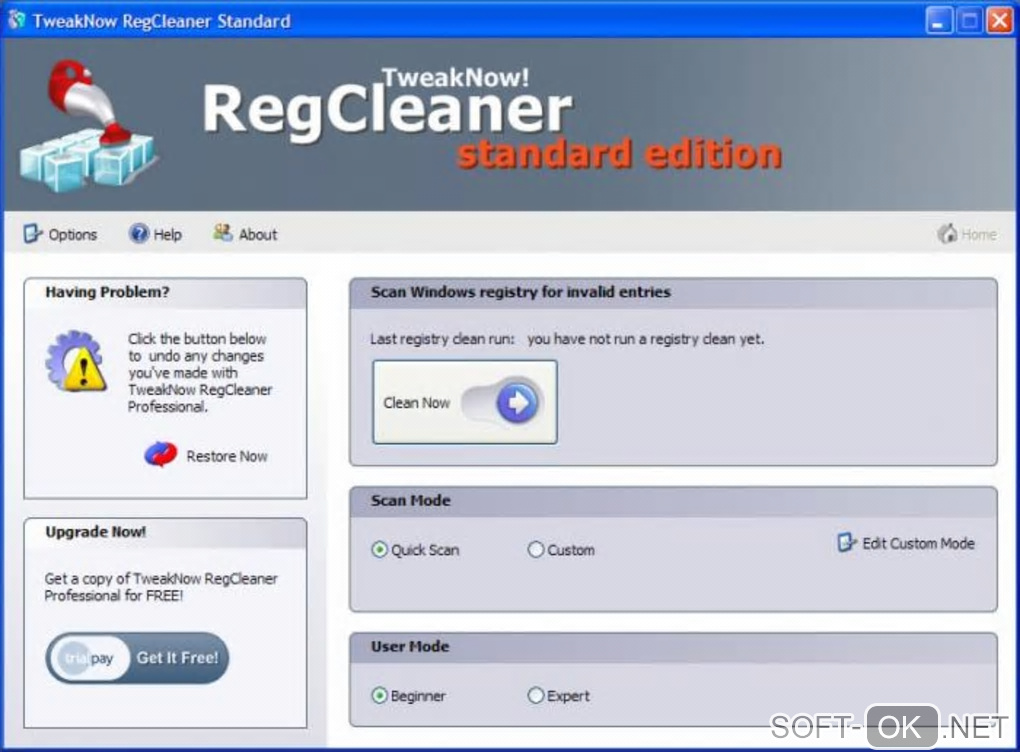The height and width of the screenshot is (752, 1020).
Task: Click the 'Upgrade Now!' panel header
Action: pyautogui.click(x=165, y=533)
